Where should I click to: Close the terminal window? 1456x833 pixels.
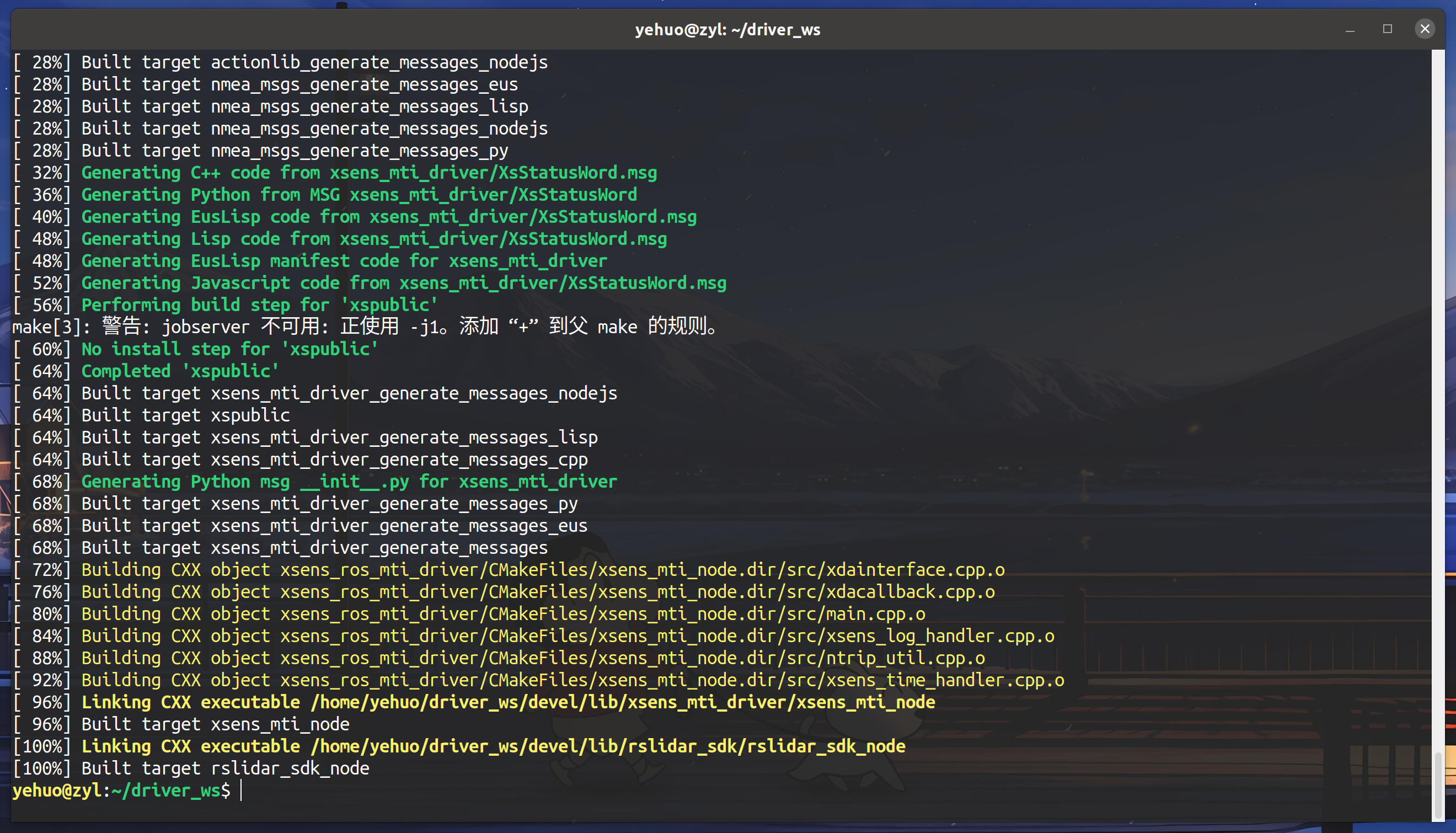[1425, 29]
